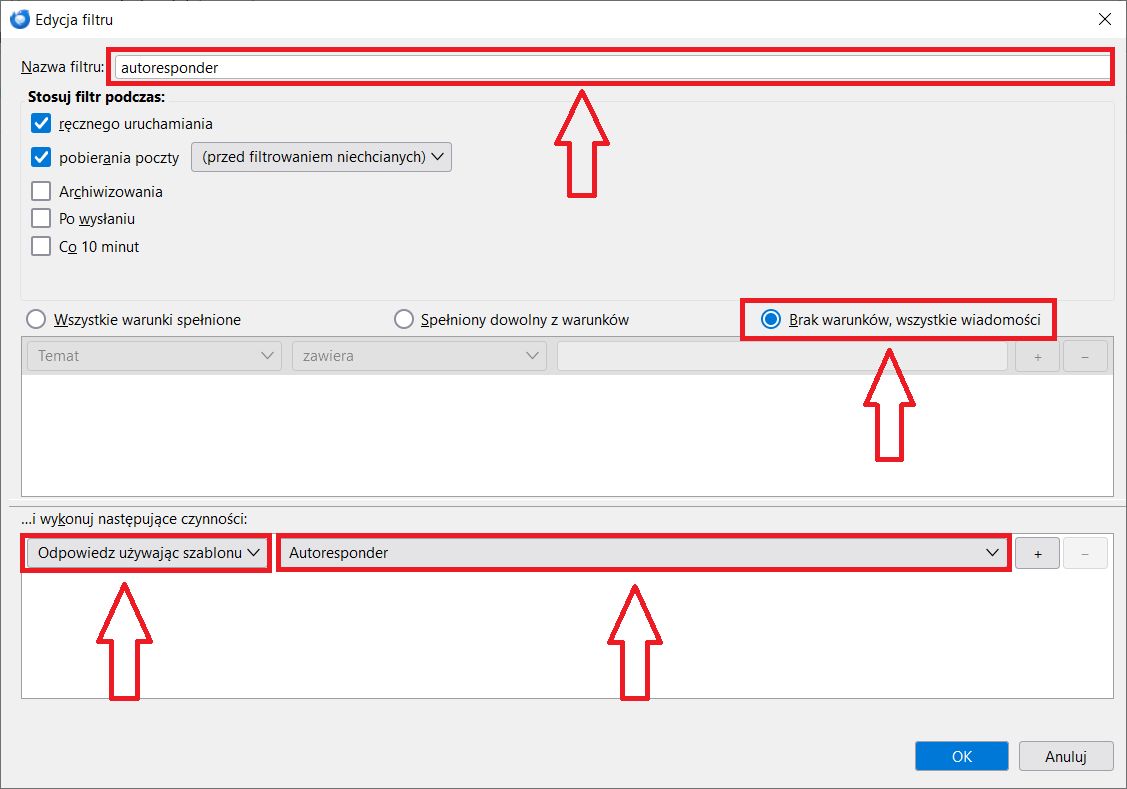This screenshot has width=1127, height=789.
Task: Close the Edycja filtru dialog
Action: click(1105, 19)
